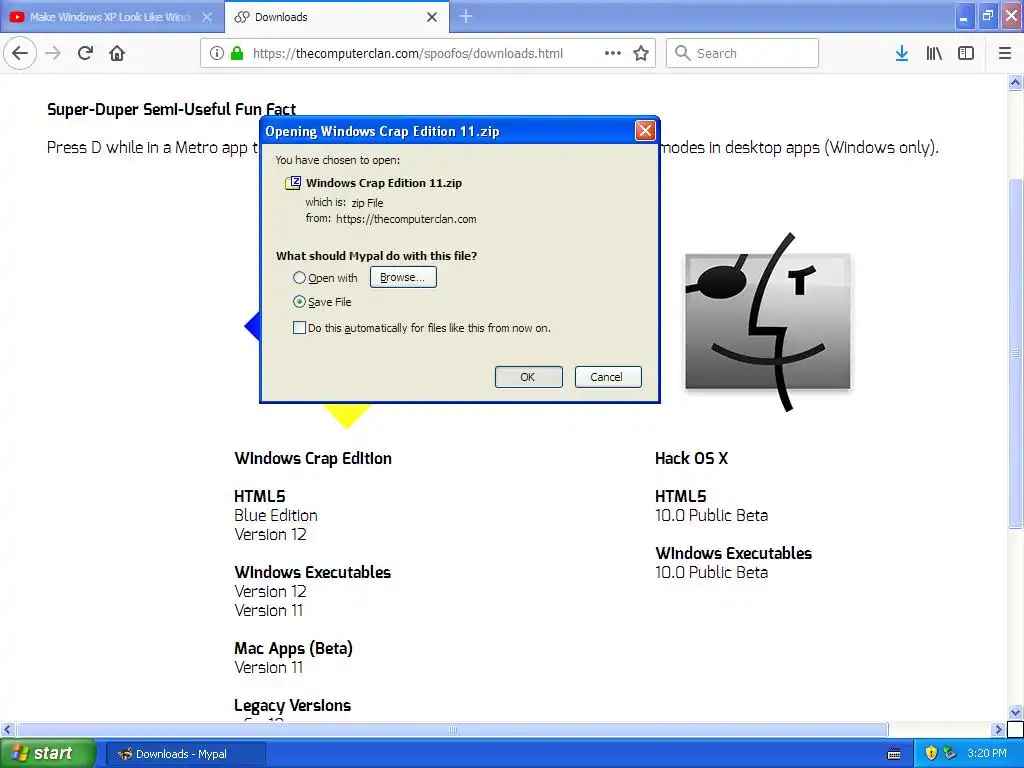Select the Downloads tab

(x=336, y=17)
